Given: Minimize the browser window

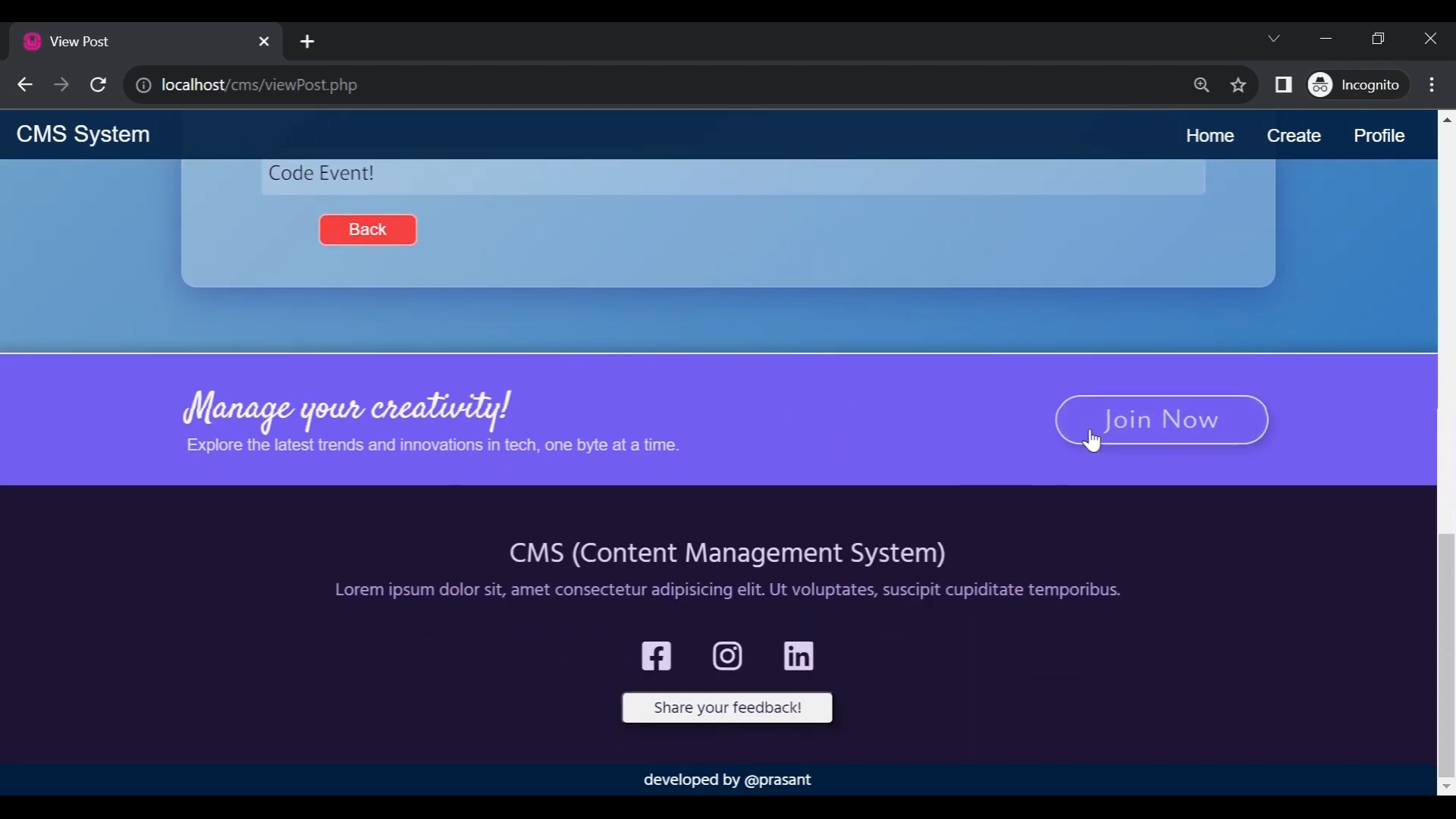Looking at the screenshot, I should click(1326, 39).
